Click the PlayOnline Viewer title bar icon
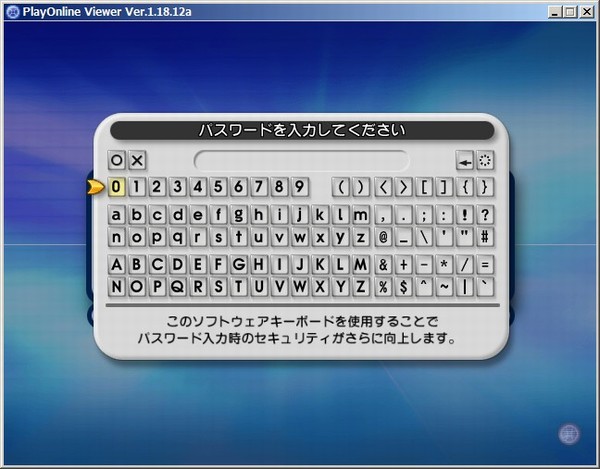Screen dimensions: 600x469 12,12
